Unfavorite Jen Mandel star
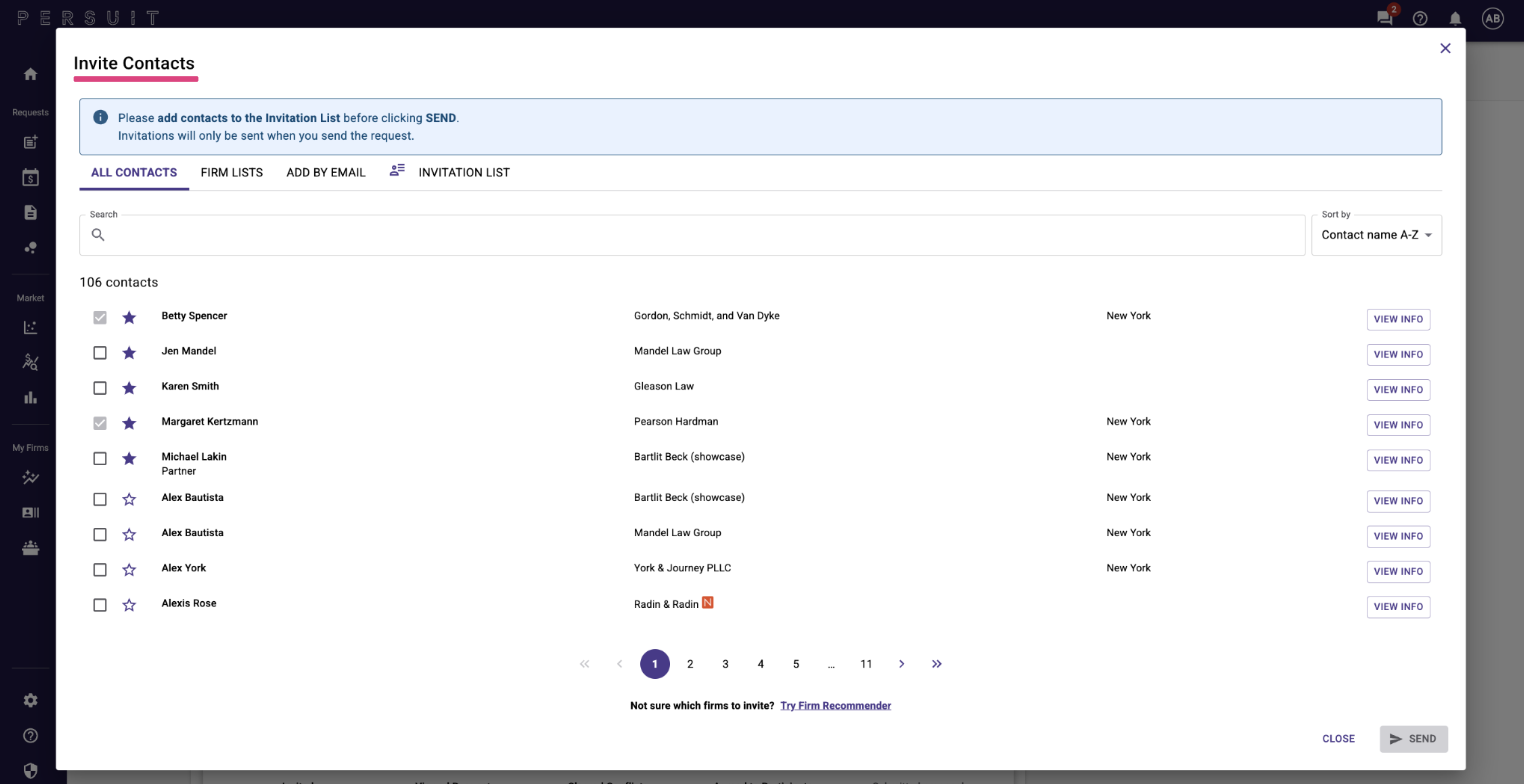This screenshot has width=1524, height=784. tap(129, 353)
